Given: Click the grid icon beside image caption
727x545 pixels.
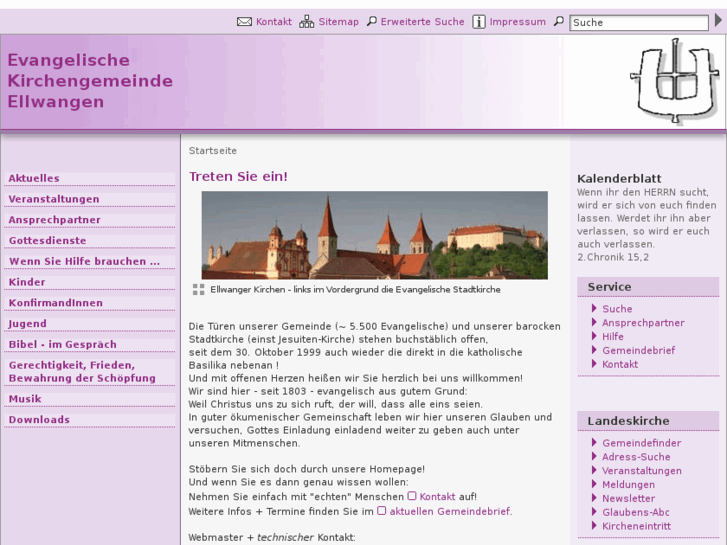Looking at the screenshot, I should [198, 290].
